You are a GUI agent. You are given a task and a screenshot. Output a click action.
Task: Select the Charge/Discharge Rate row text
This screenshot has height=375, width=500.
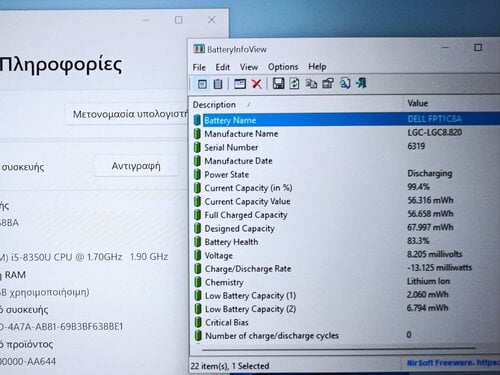[x=248, y=269]
